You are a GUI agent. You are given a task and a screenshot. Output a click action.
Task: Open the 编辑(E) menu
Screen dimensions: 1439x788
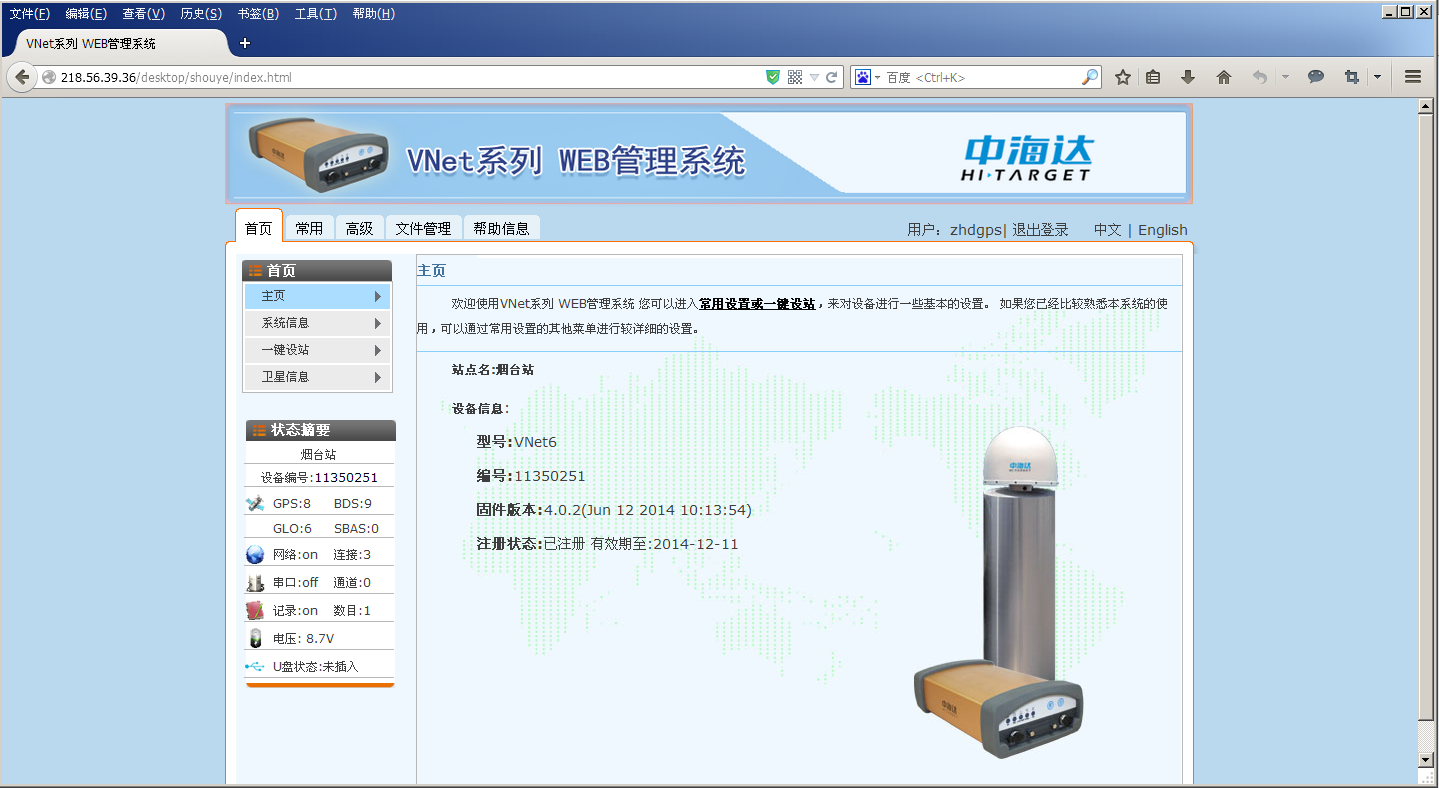[x=86, y=14]
